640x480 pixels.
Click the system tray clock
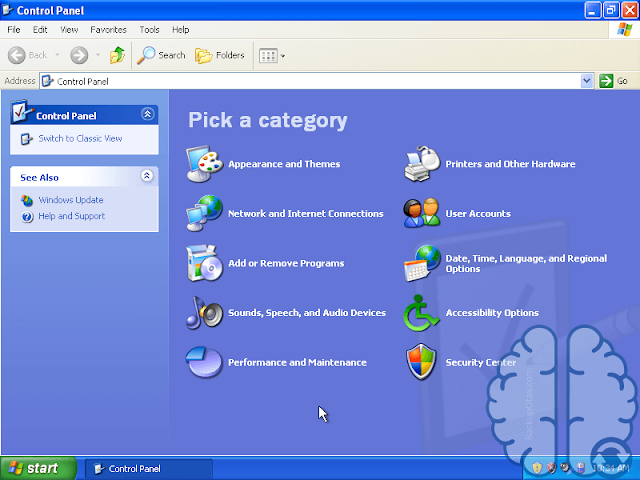point(611,468)
